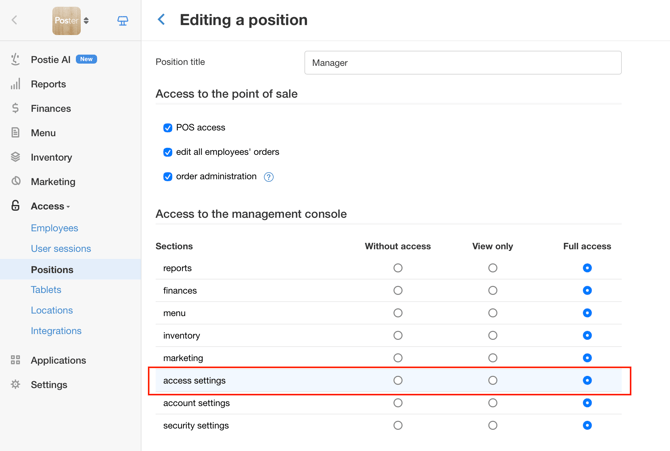This screenshot has width=670, height=451.
Task: Show help for order administration
Action: 268,177
